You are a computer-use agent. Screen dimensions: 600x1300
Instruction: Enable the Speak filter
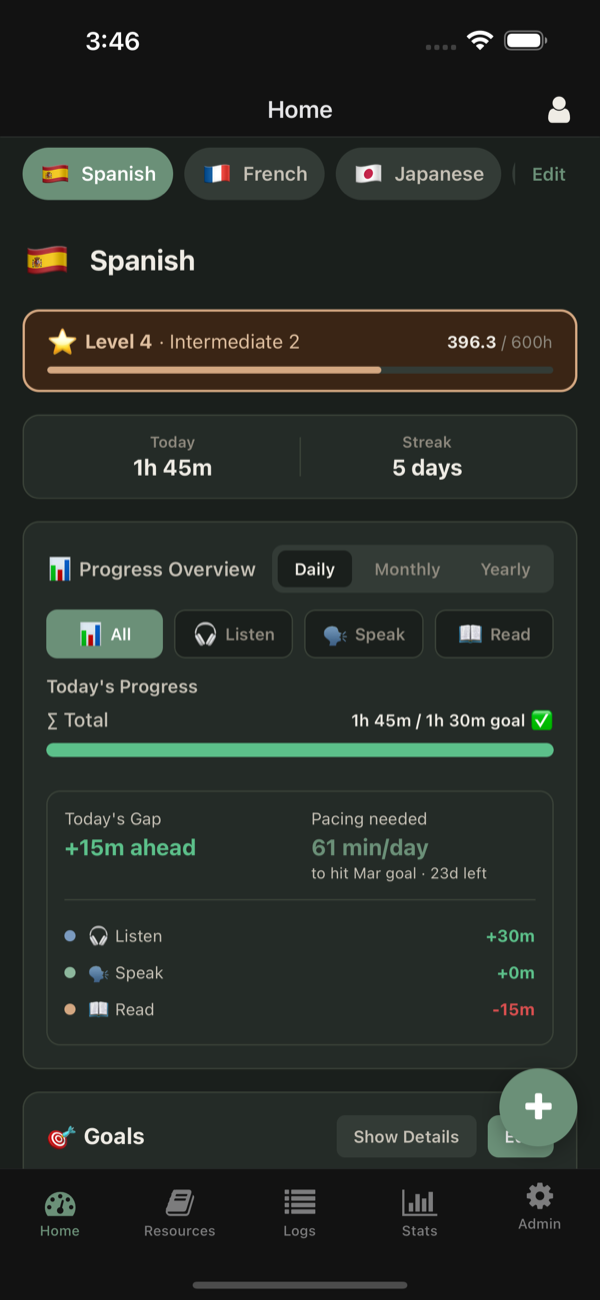(363, 633)
